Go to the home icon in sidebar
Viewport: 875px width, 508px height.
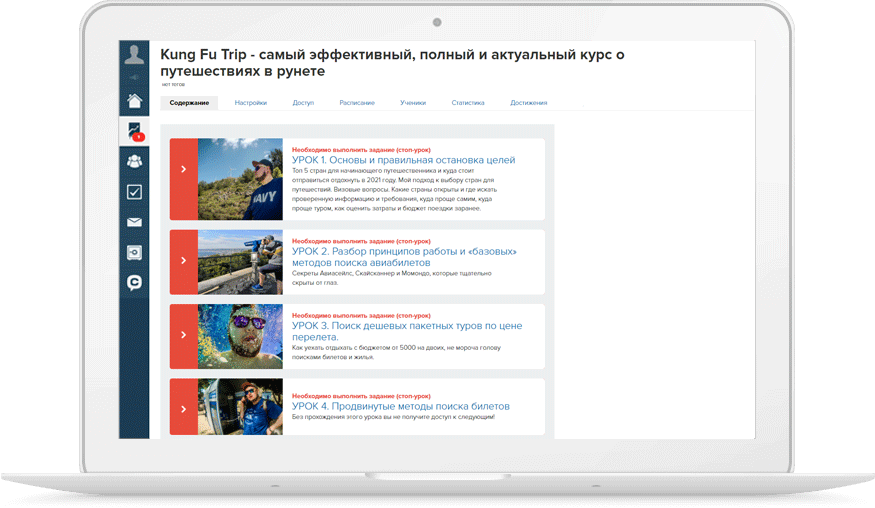pos(134,101)
